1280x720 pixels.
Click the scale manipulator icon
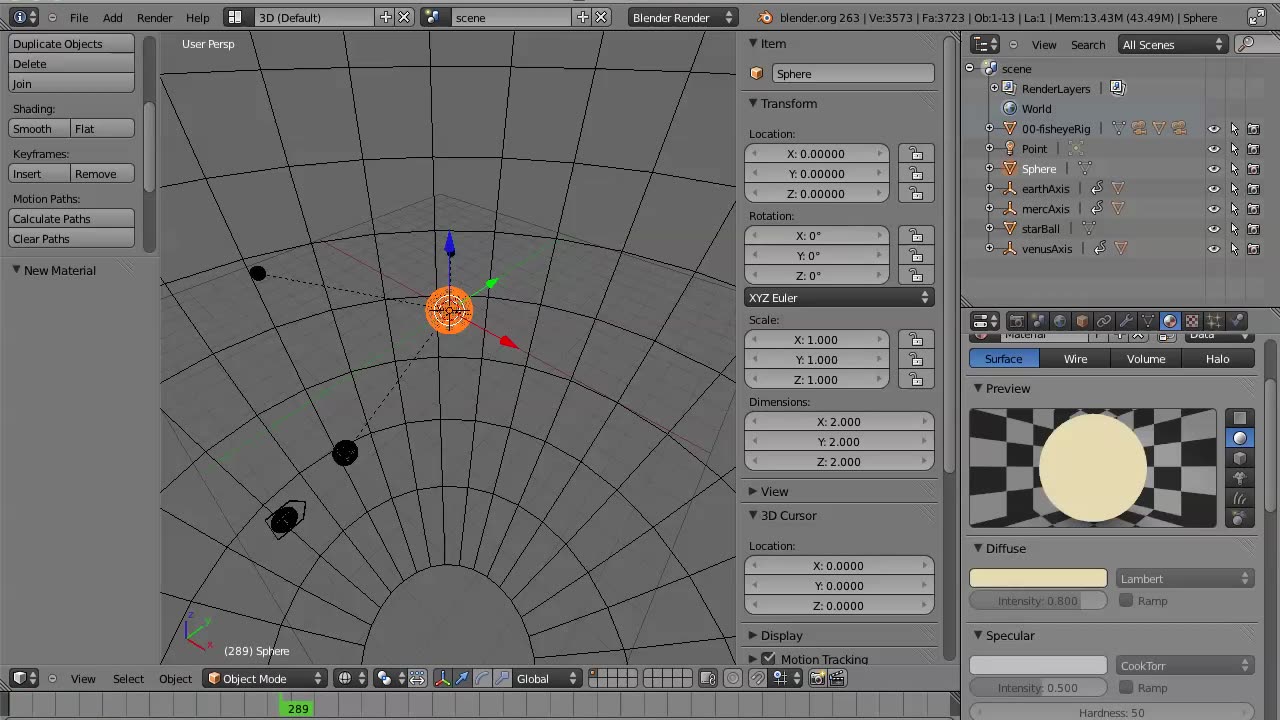point(502,679)
